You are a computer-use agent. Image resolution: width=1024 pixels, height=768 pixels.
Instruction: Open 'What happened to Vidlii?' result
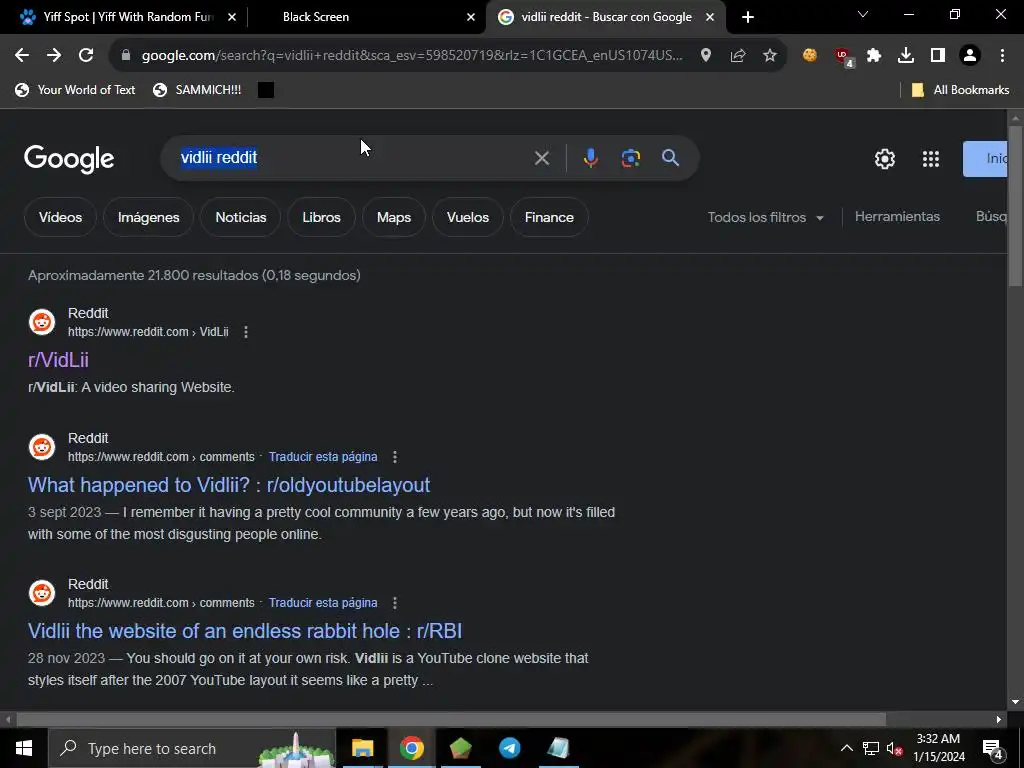(x=229, y=485)
